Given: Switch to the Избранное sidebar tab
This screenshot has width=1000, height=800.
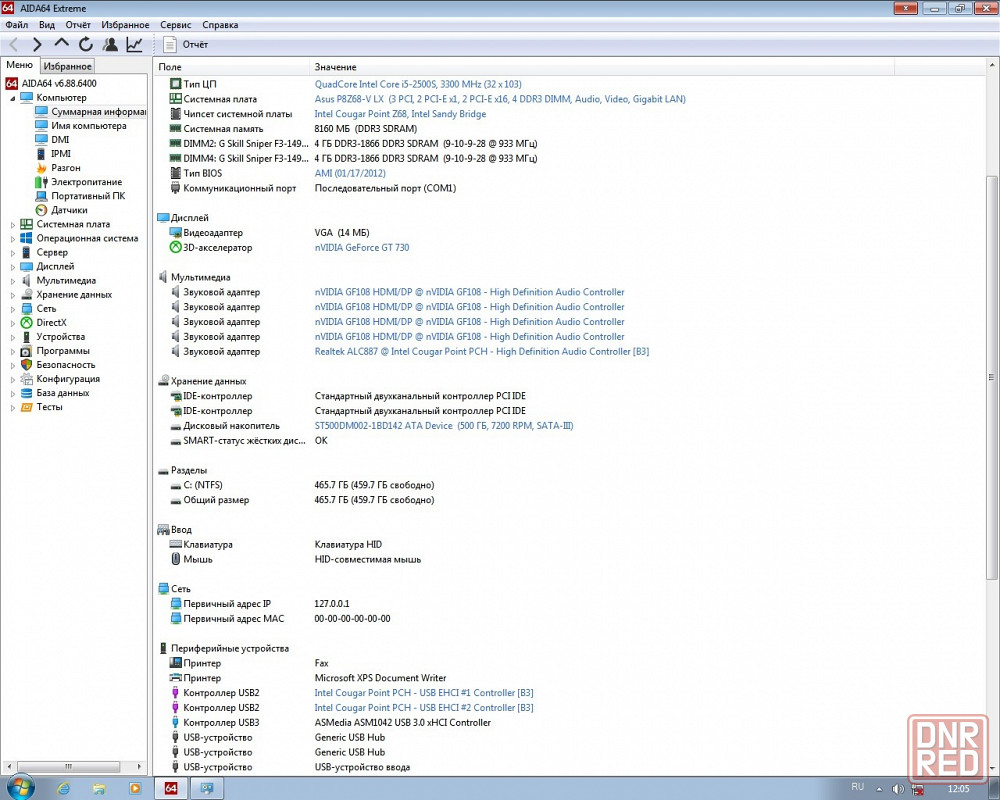Looking at the screenshot, I should (68, 66).
